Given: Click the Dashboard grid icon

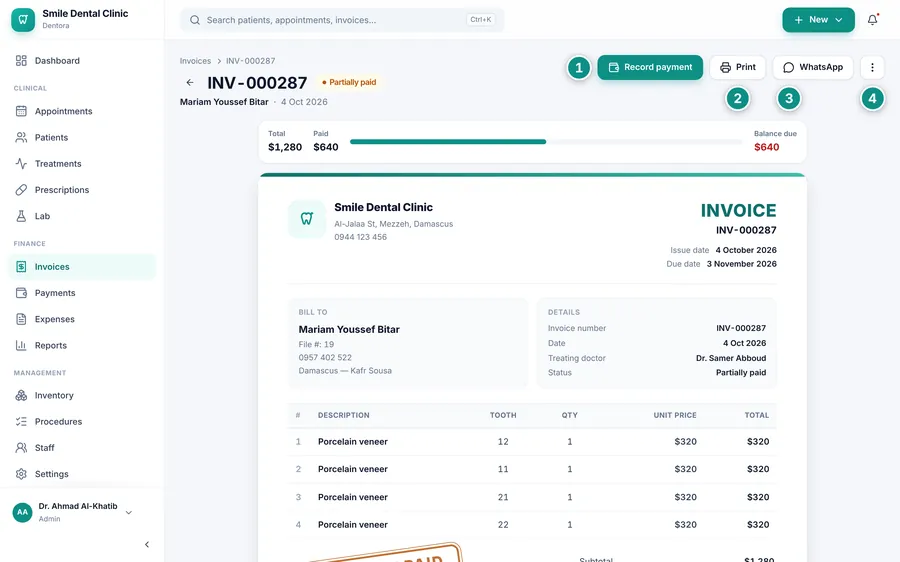Looking at the screenshot, I should (x=21, y=61).
